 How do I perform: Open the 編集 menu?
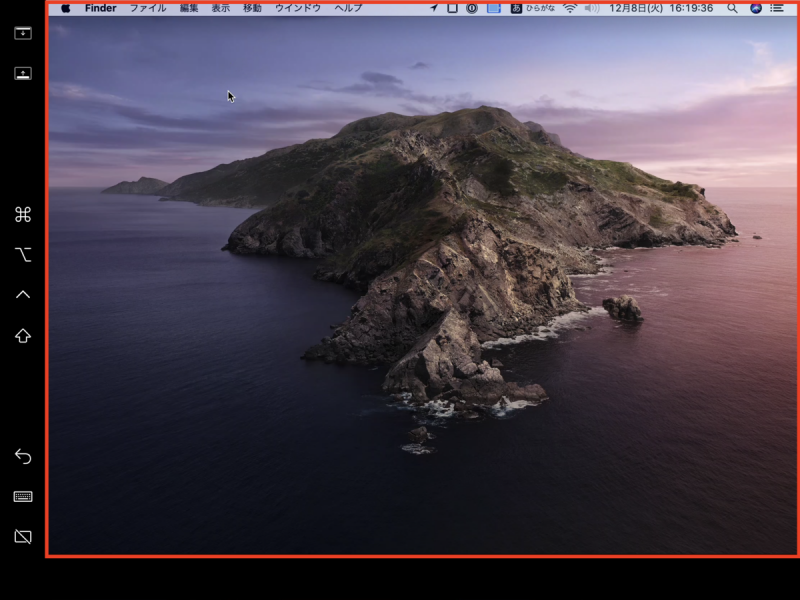[189, 8]
